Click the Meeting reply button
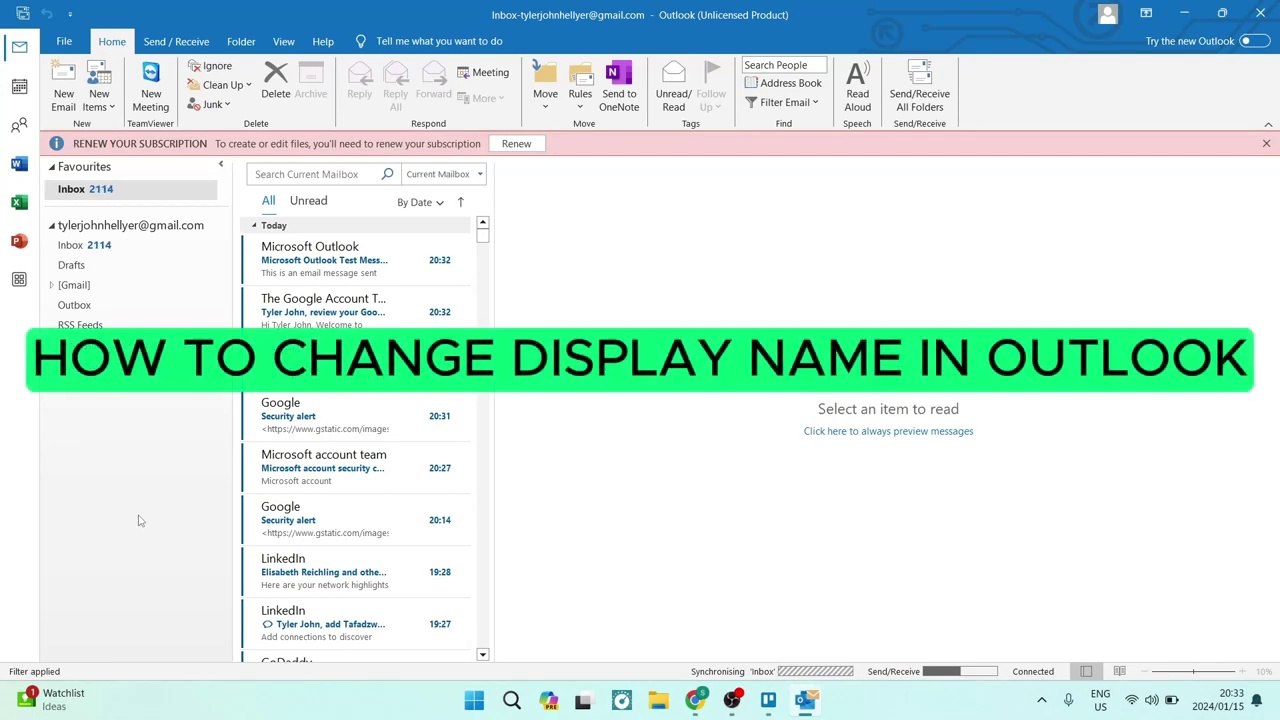1280x720 pixels. (483, 72)
